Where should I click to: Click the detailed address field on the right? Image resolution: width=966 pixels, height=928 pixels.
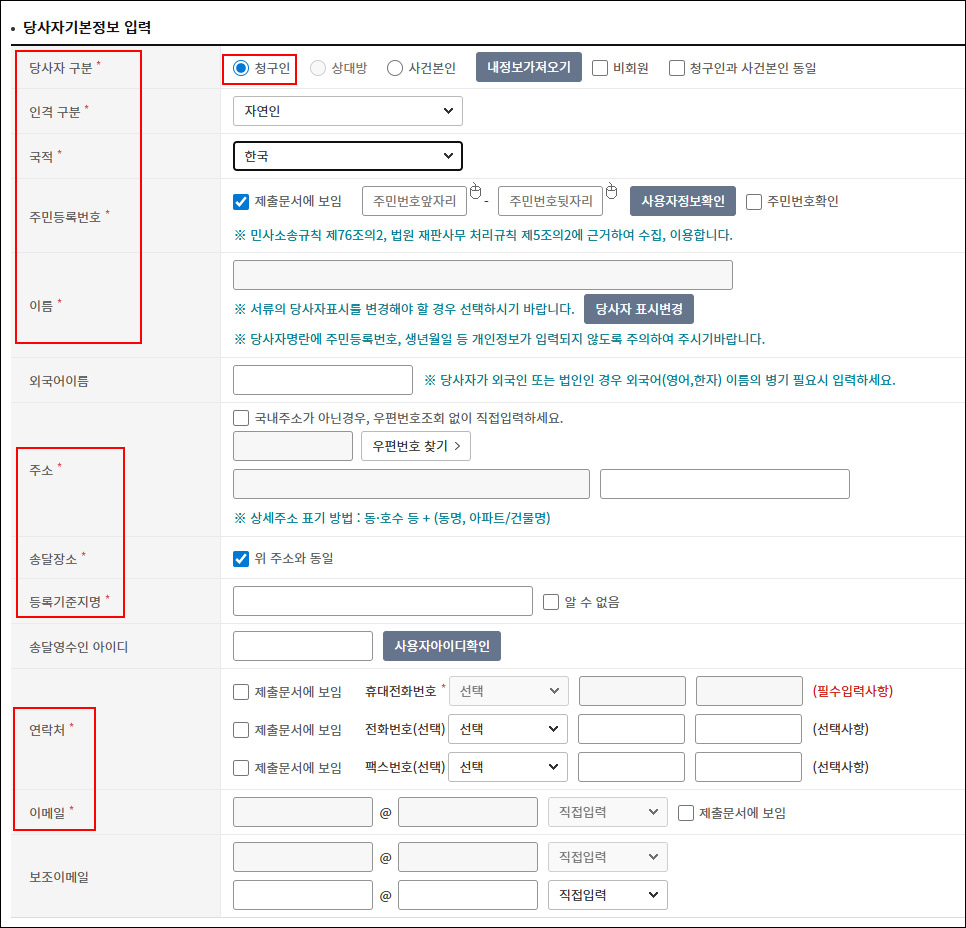pyautogui.click(x=724, y=484)
